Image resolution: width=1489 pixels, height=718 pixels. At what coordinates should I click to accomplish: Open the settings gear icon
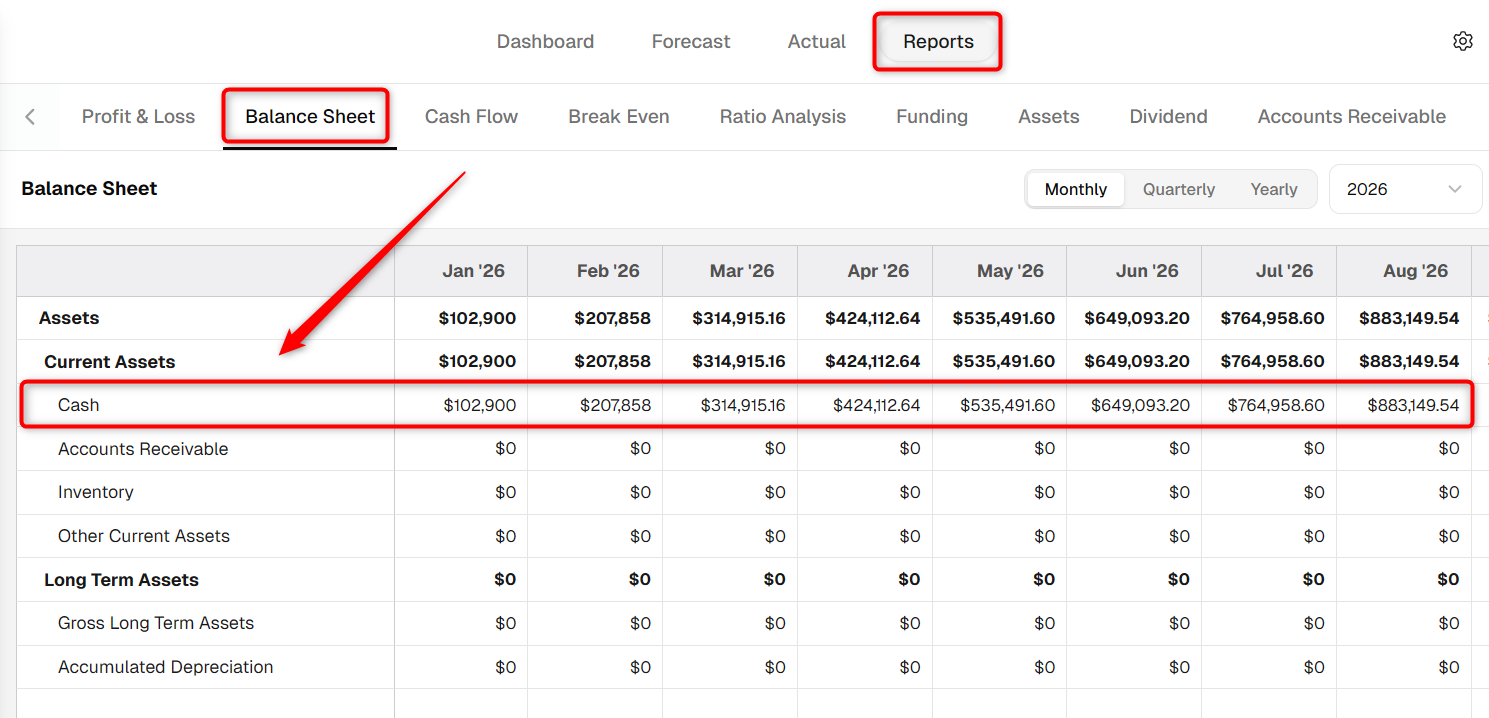(1463, 41)
